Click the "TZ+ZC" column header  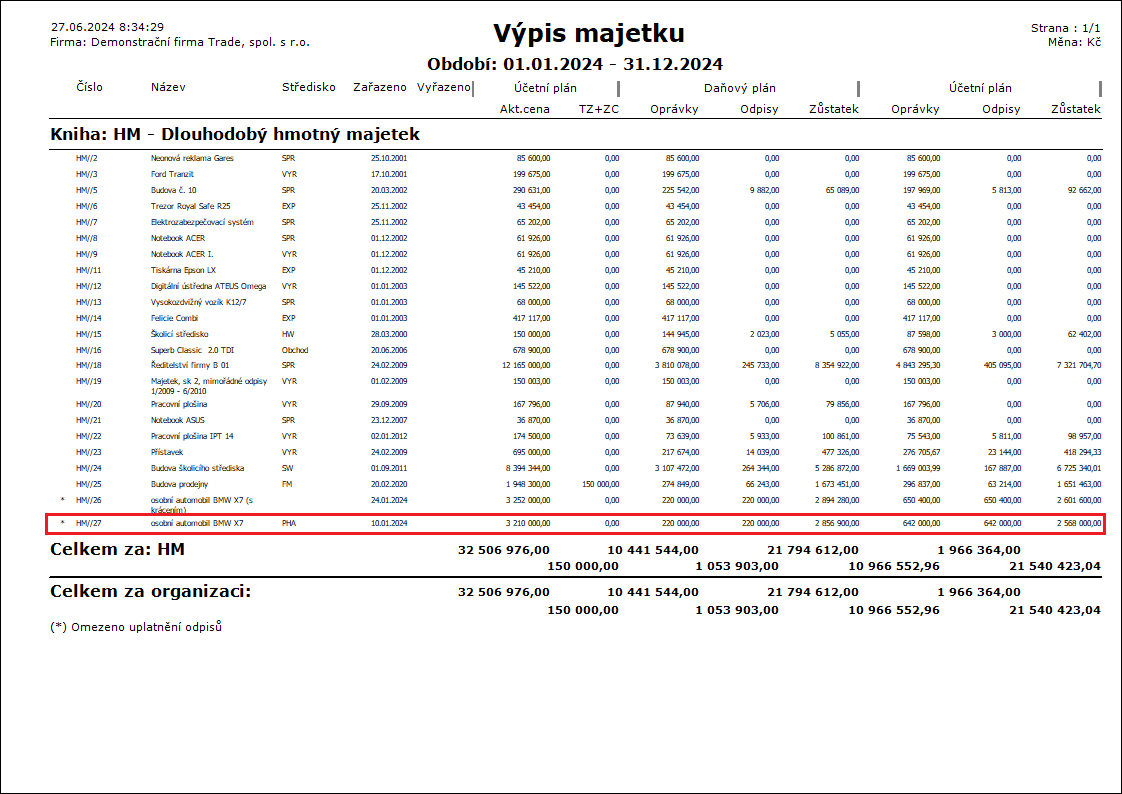coord(599,109)
